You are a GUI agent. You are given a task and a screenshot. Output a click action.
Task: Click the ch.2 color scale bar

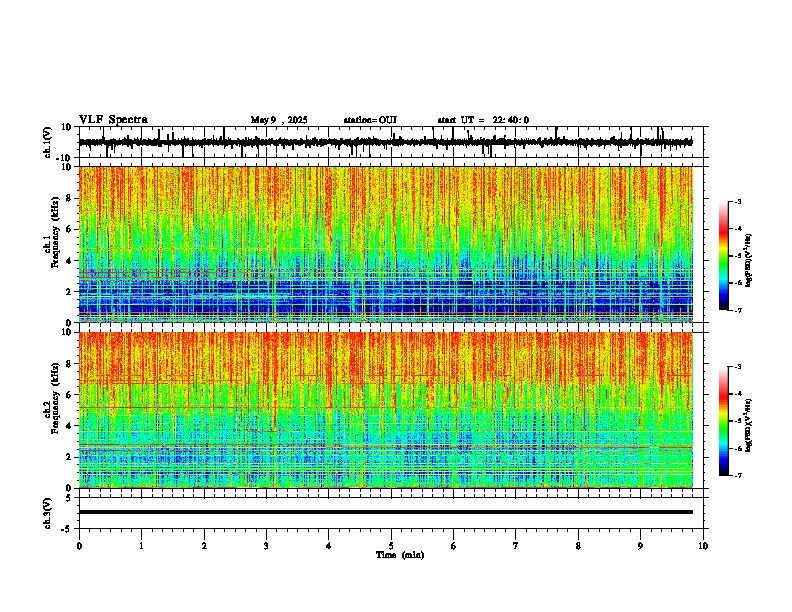click(x=724, y=421)
